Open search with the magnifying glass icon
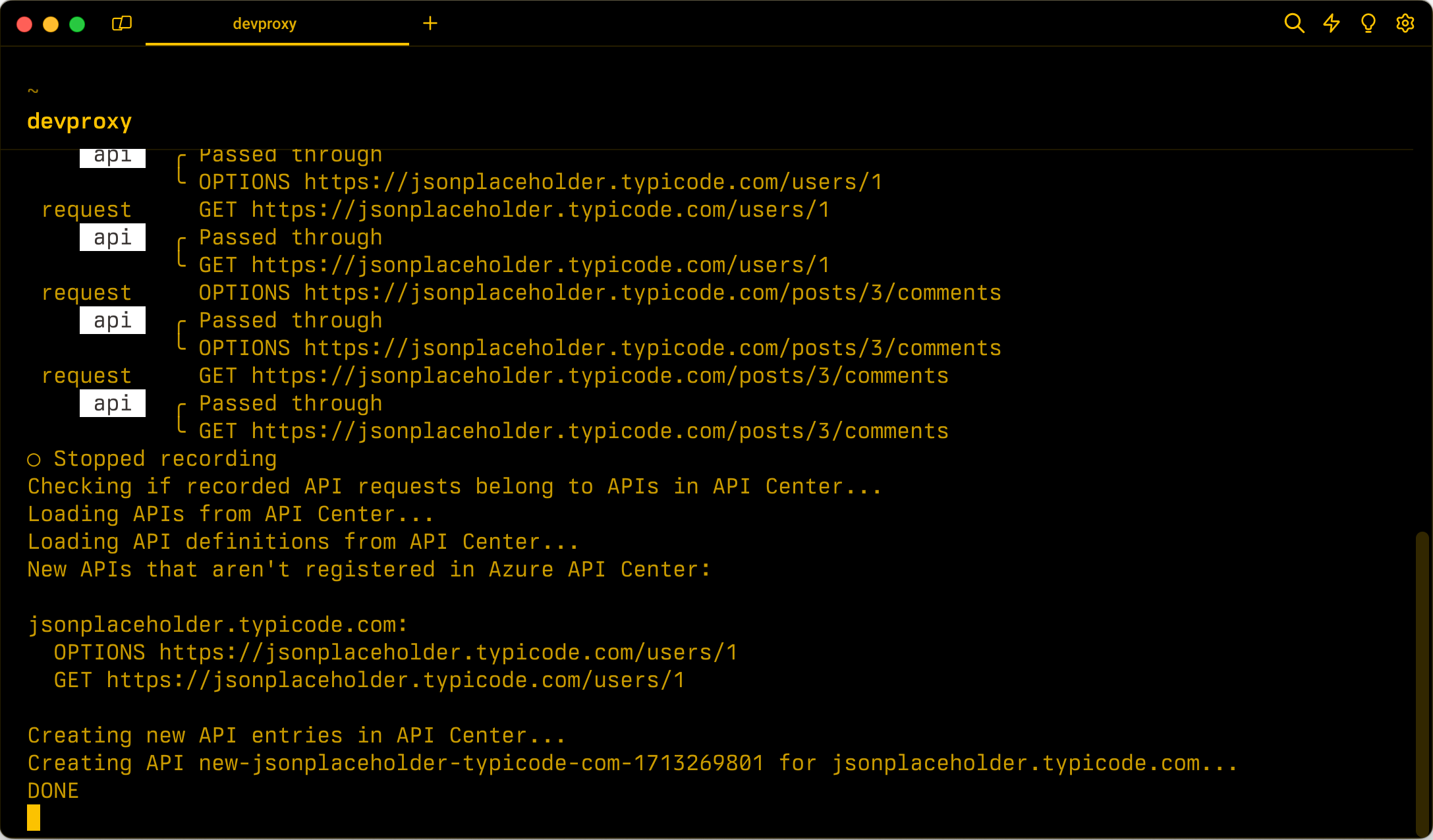This screenshot has height=840, width=1433. pos(1294,24)
